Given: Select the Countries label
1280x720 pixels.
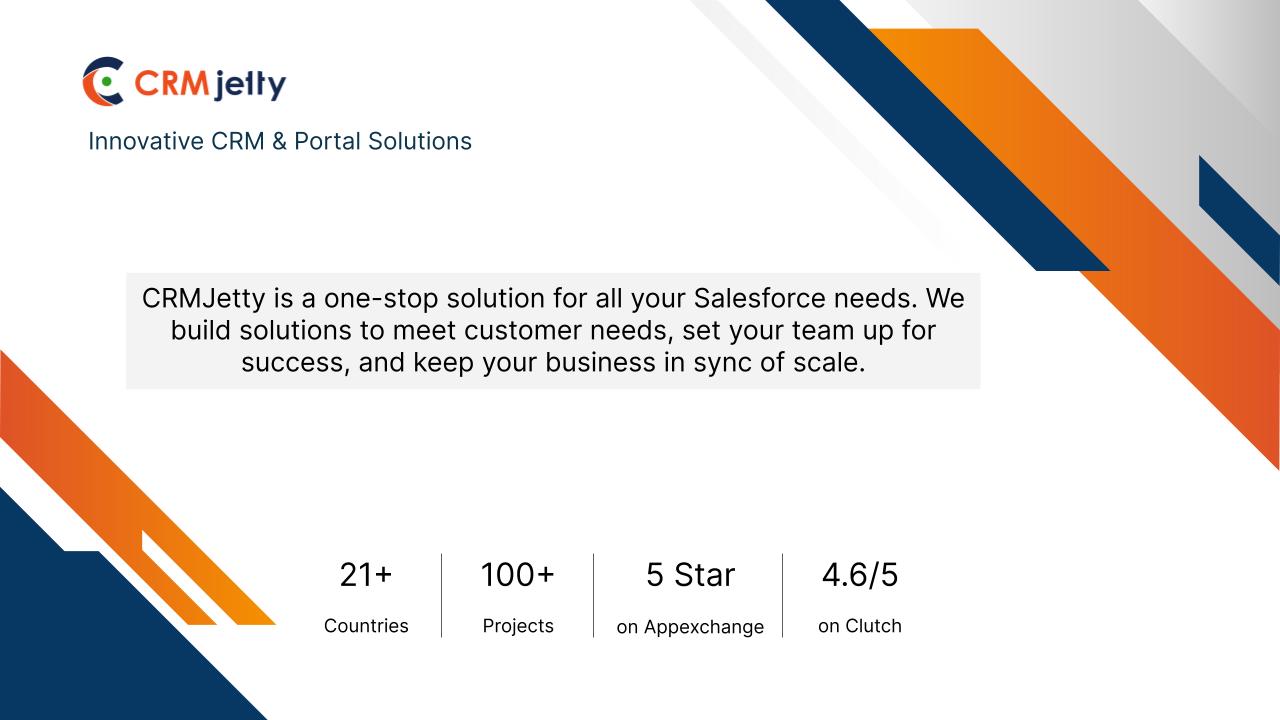Looking at the screenshot, I should (366, 626).
